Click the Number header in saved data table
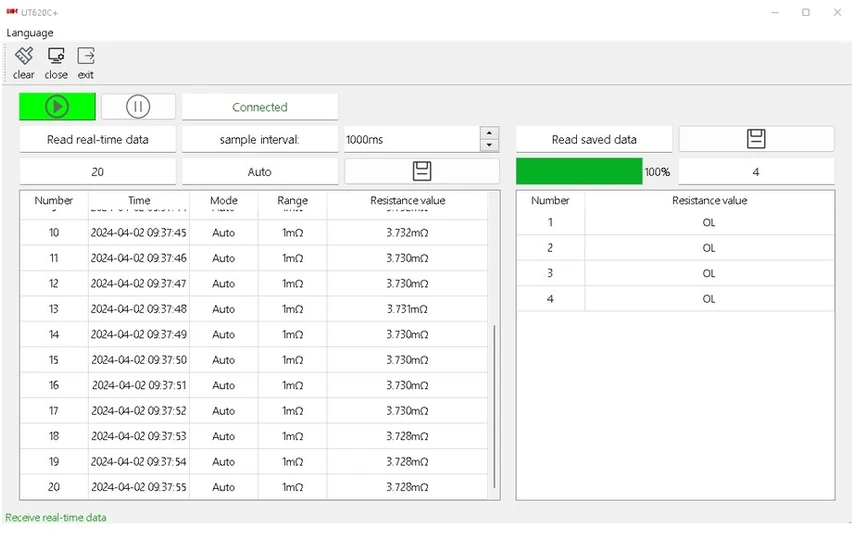Viewport: 853px width, 535px height. click(x=550, y=200)
